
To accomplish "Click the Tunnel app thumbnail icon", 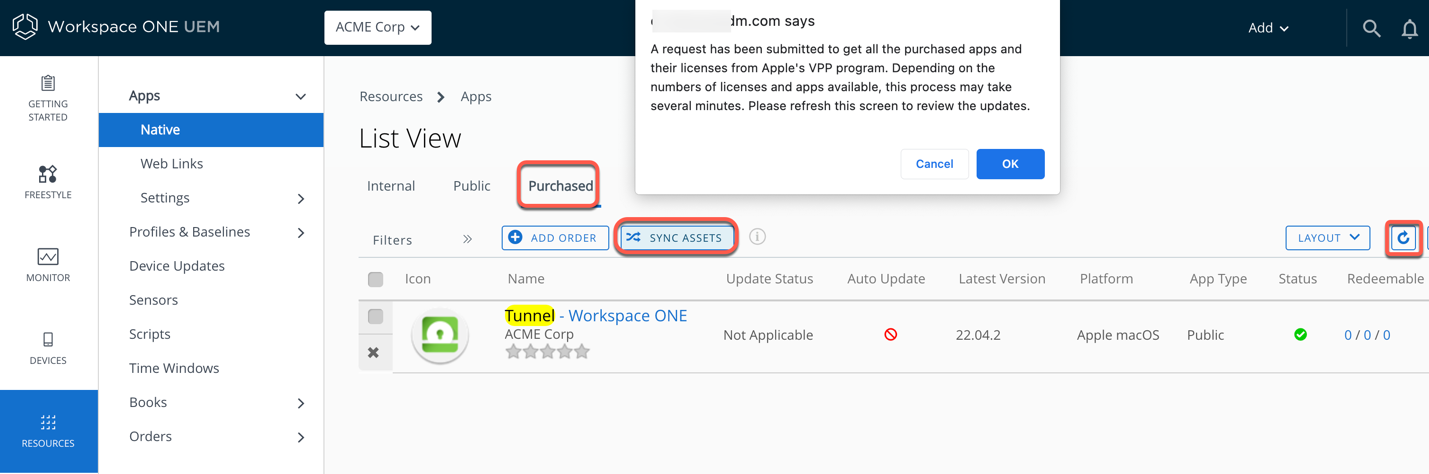I will click(x=440, y=335).
